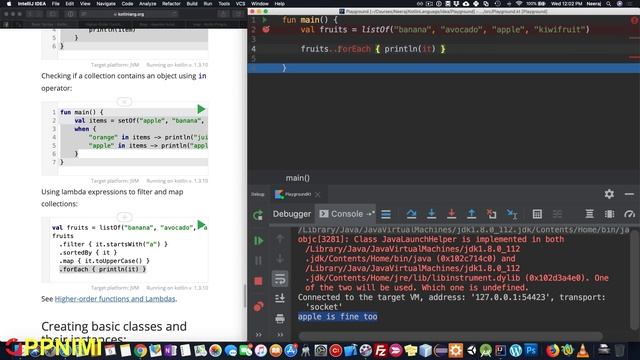Click main() breadcrumb in editor
The image size is (640, 360).
tap(298, 178)
